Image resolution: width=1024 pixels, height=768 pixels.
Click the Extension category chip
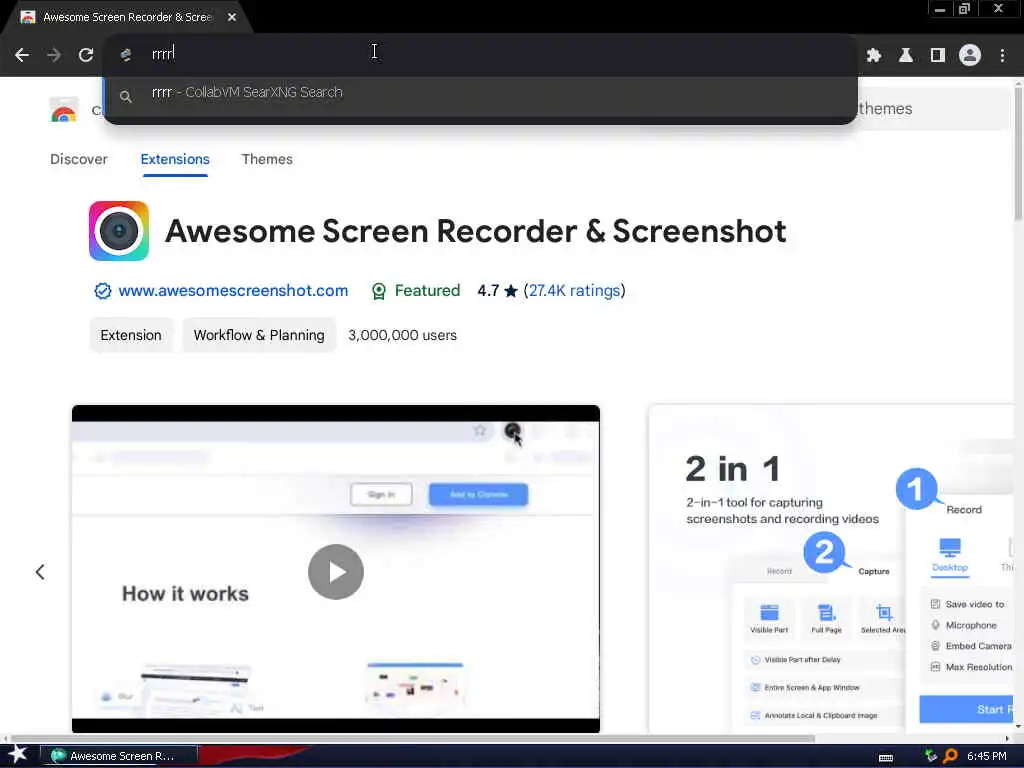[x=131, y=335]
